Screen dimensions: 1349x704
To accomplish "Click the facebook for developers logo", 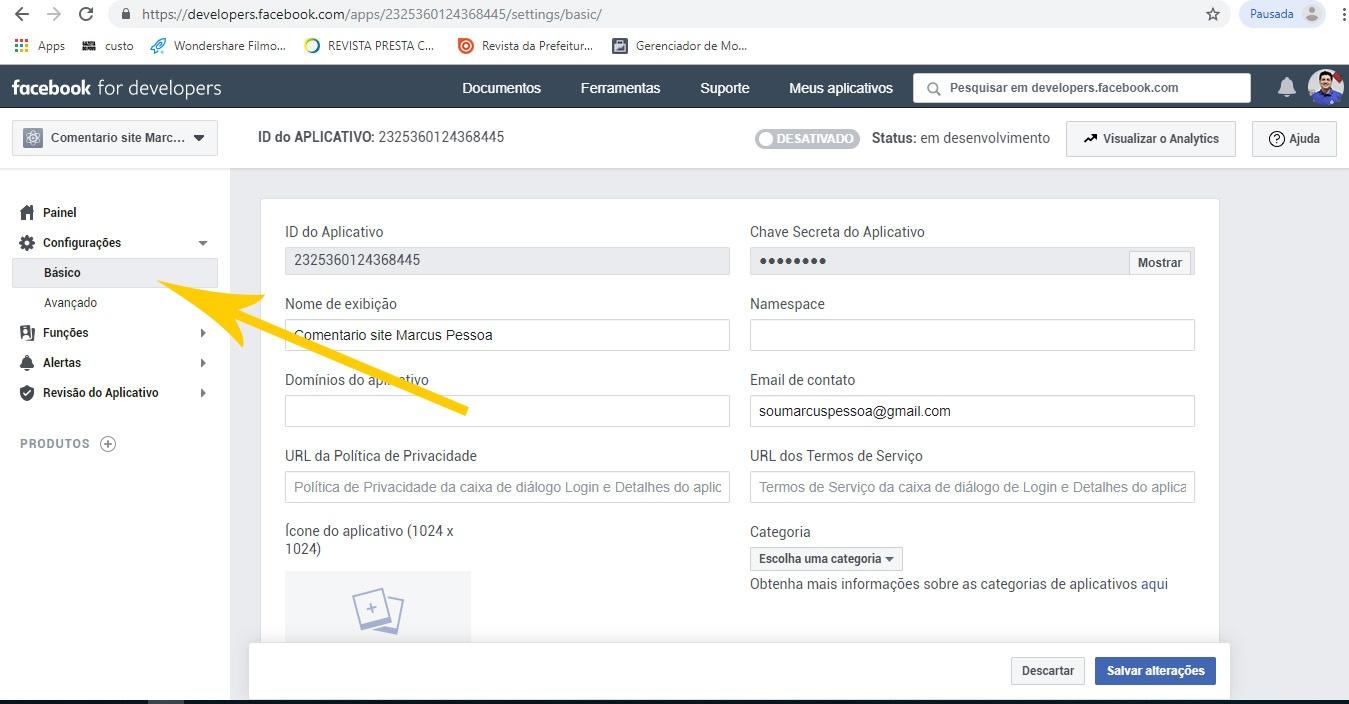I will [x=117, y=88].
